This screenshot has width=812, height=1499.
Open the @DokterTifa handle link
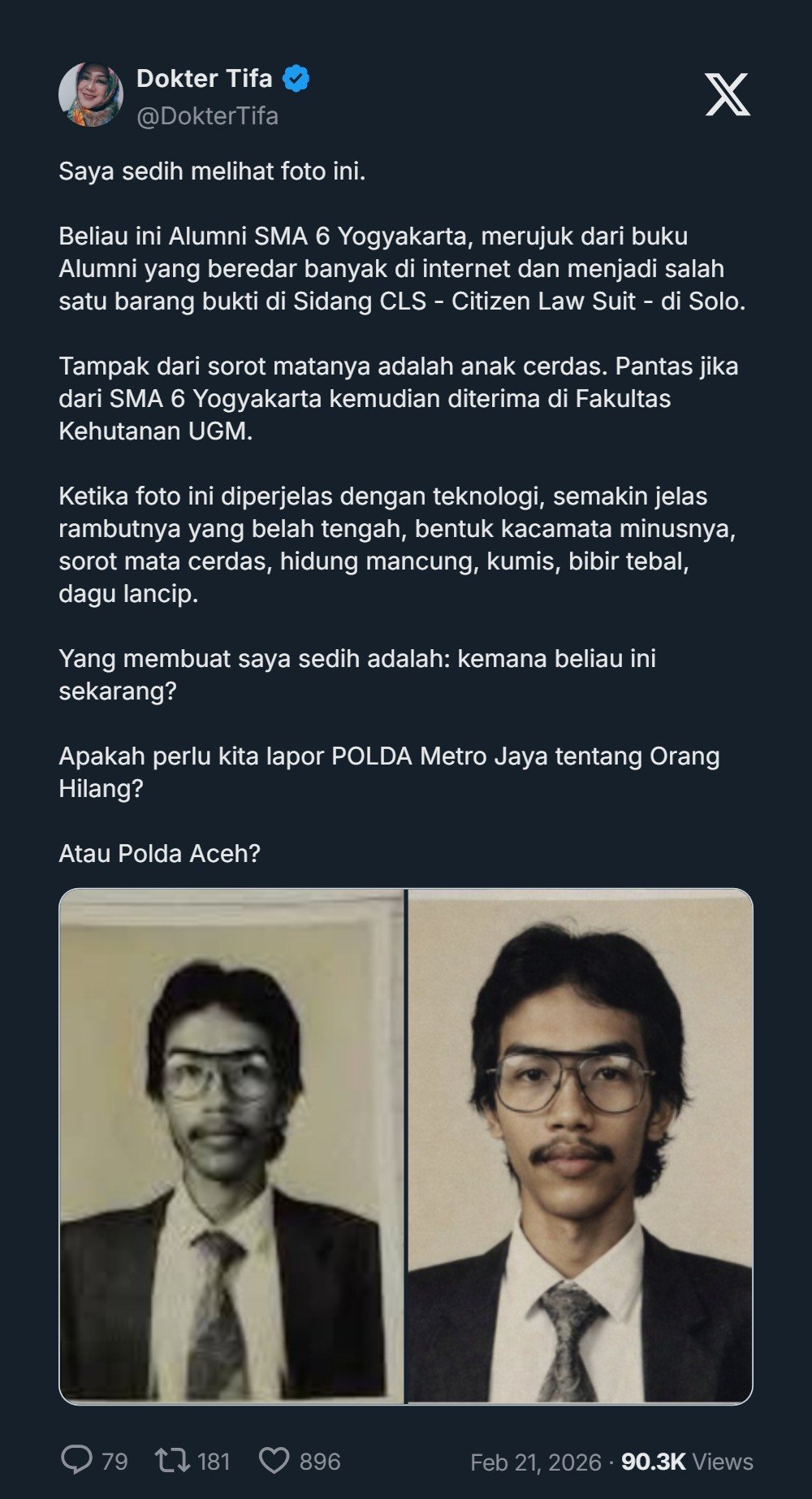207,116
